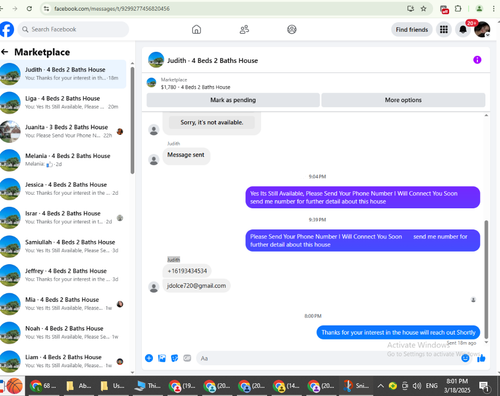Choose a GIF in composer
500x396 pixels.
187,358
